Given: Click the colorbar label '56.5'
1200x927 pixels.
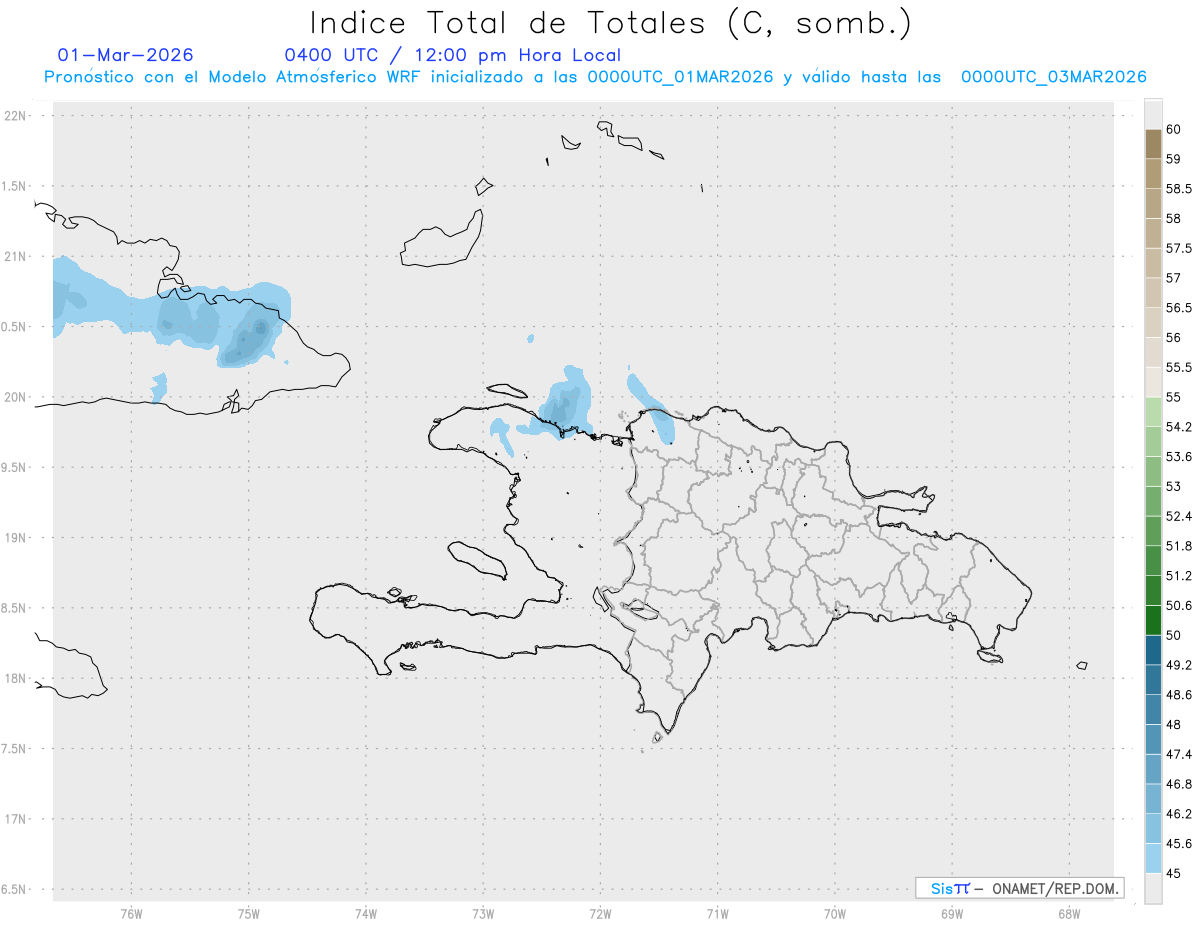Looking at the screenshot, I should (1179, 307).
